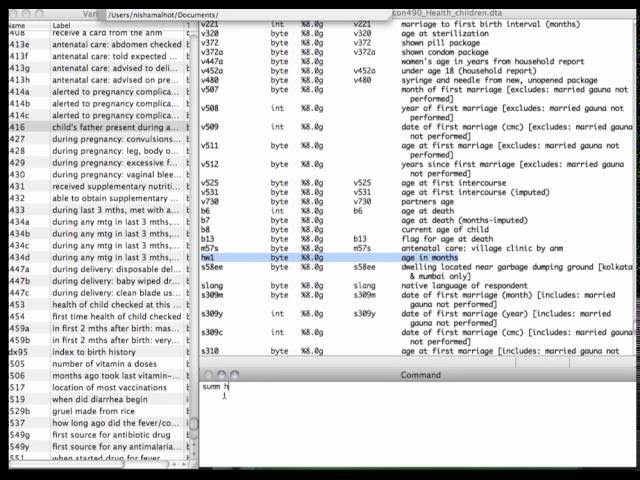Screen dimensions: 640x480
Task: Choose 529b gruel made from rice
Action: point(99,411)
